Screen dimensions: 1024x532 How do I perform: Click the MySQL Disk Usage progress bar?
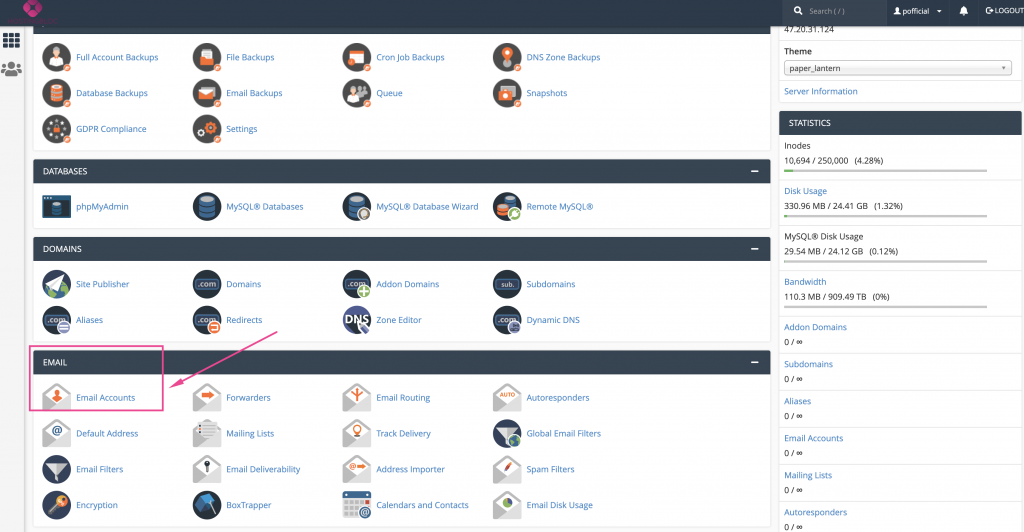click(885, 262)
